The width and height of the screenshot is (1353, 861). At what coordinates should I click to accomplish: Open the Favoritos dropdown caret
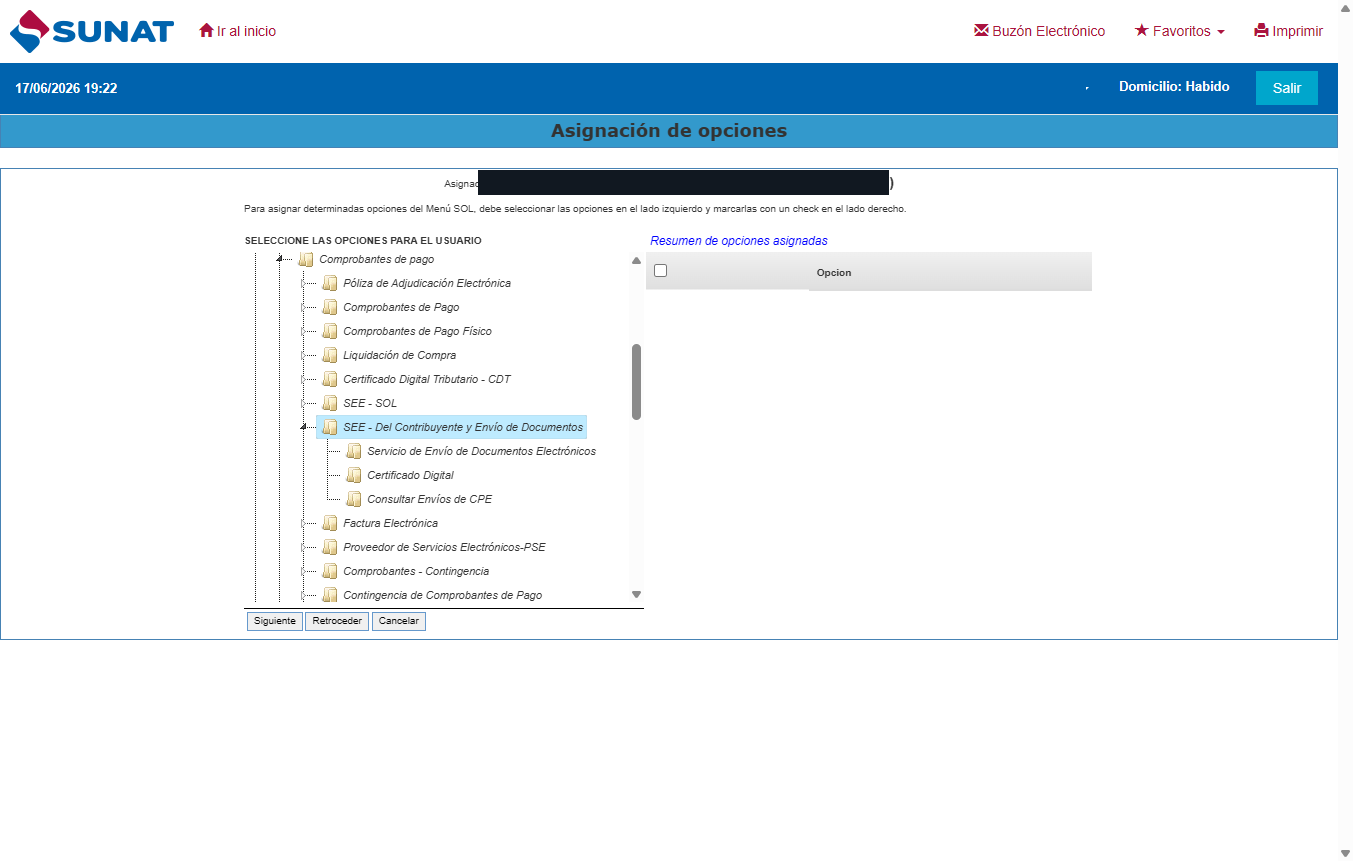(1221, 32)
